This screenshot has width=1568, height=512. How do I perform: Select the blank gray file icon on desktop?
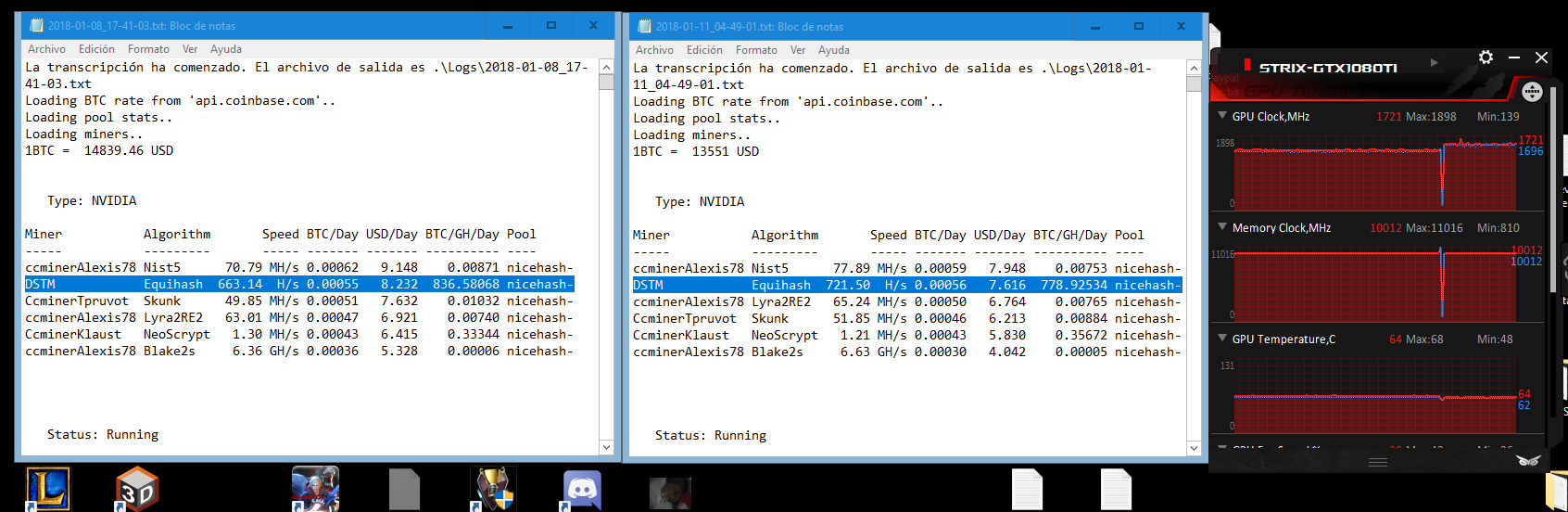(404, 489)
